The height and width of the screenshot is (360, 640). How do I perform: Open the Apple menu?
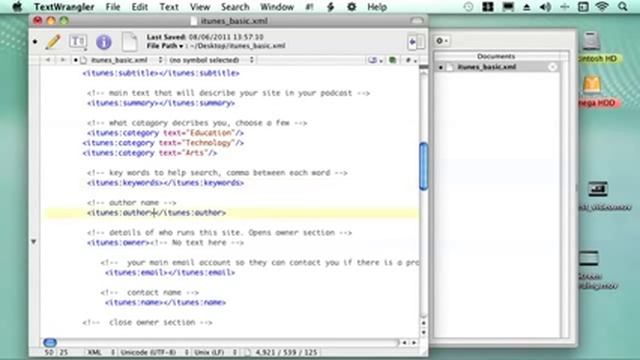point(17,7)
